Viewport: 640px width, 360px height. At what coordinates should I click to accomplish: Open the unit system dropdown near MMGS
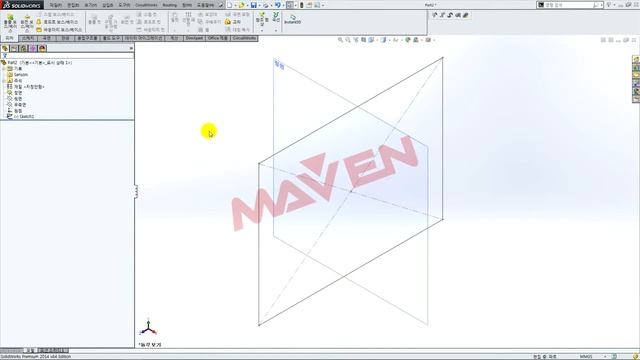[605, 357]
